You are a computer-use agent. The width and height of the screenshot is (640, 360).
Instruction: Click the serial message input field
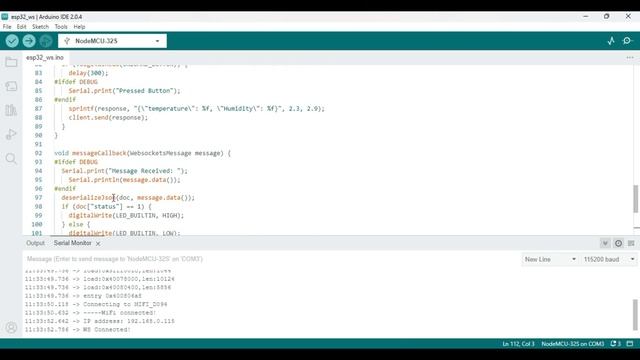pyautogui.click(x=271, y=259)
